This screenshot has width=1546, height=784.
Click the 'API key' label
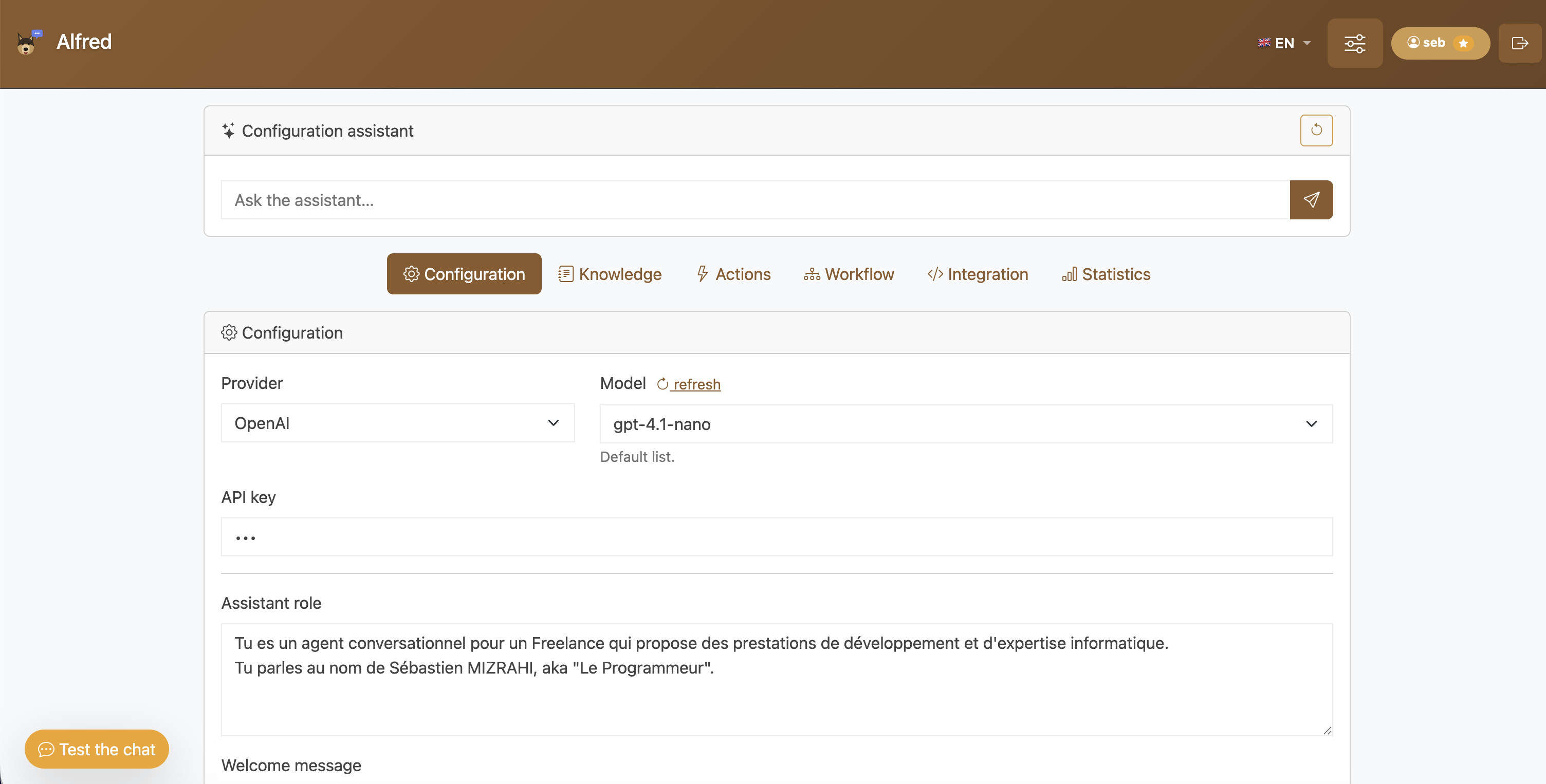248,497
